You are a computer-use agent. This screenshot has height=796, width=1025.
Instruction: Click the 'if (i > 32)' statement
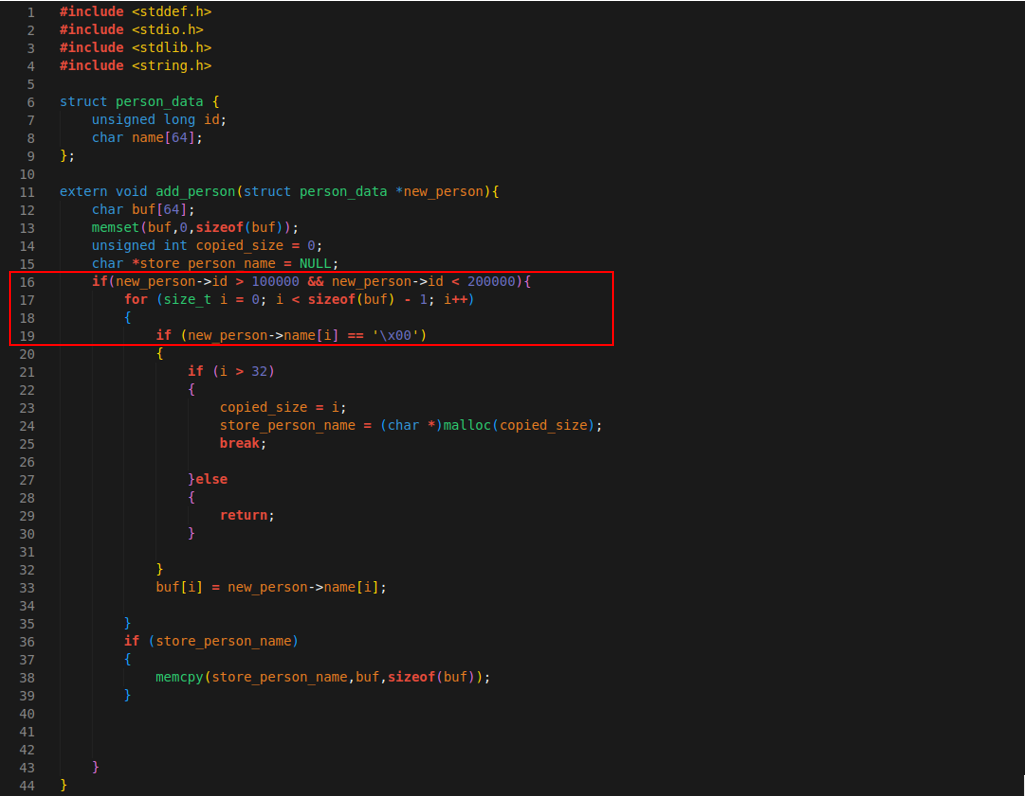231,371
